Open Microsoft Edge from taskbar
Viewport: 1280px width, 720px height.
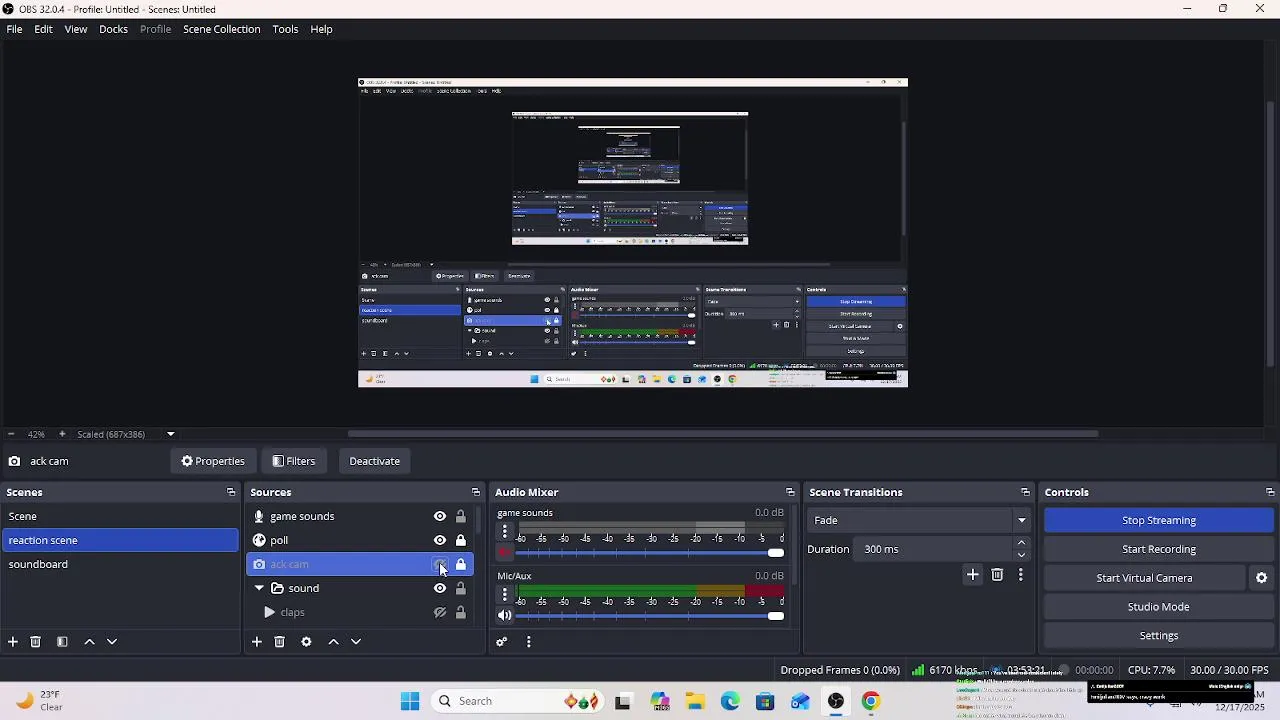[x=730, y=701]
